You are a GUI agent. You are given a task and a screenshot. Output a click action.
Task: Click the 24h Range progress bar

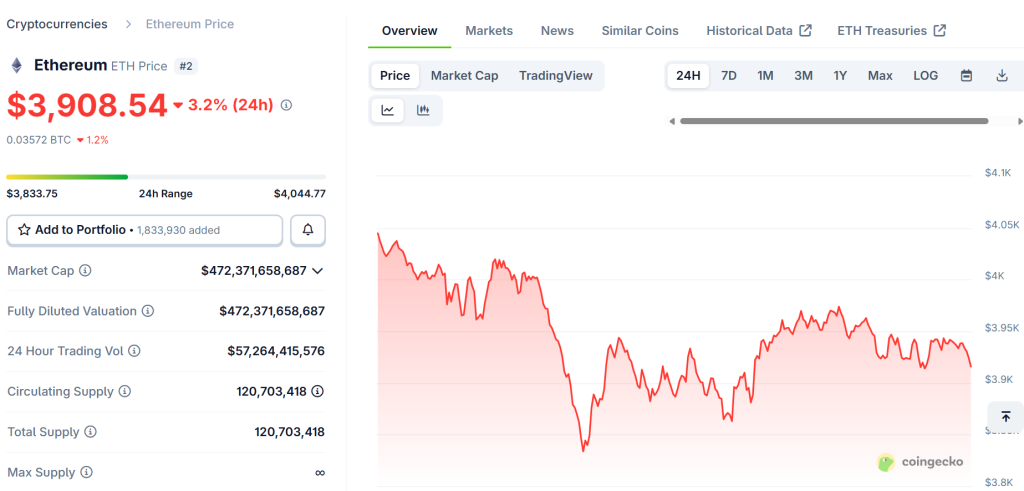pos(166,177)
